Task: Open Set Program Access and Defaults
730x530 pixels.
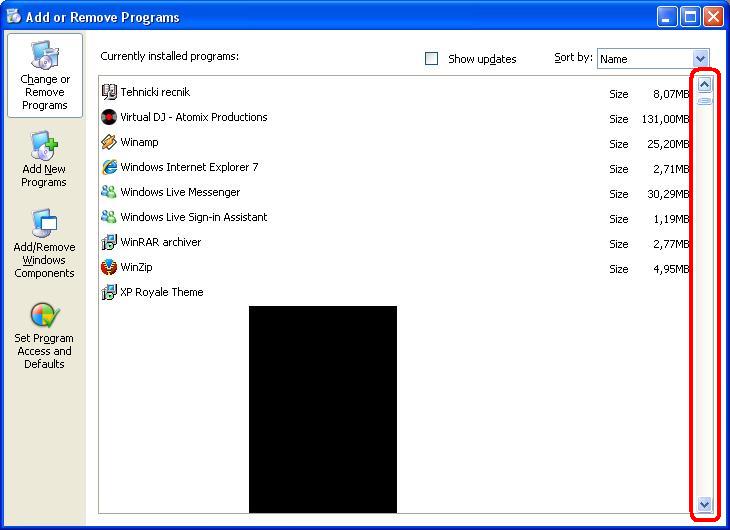Action: pos(44,336)
